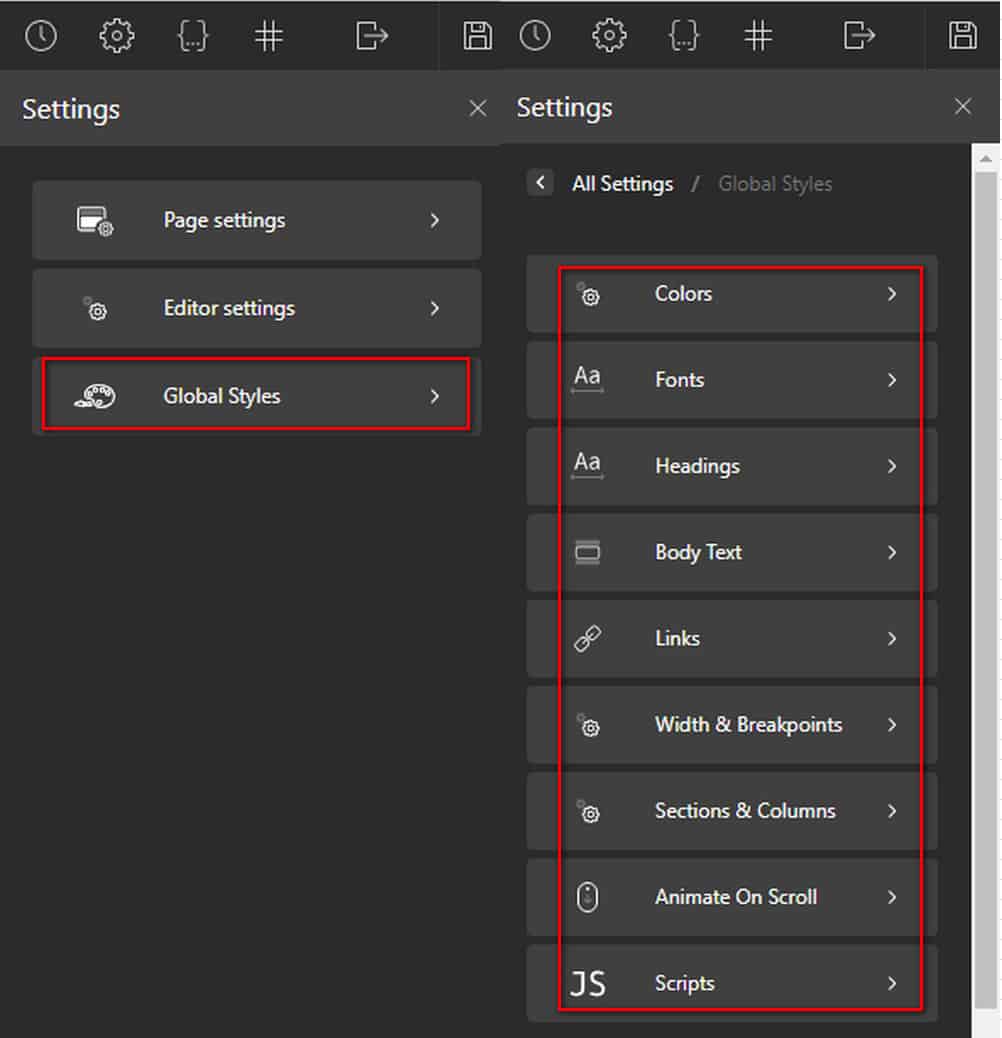Image resolution: width=1002 pixels, height=1038 pixels.
Task: Expand the Fonts settings chevron
Action: tap(891, 380)
